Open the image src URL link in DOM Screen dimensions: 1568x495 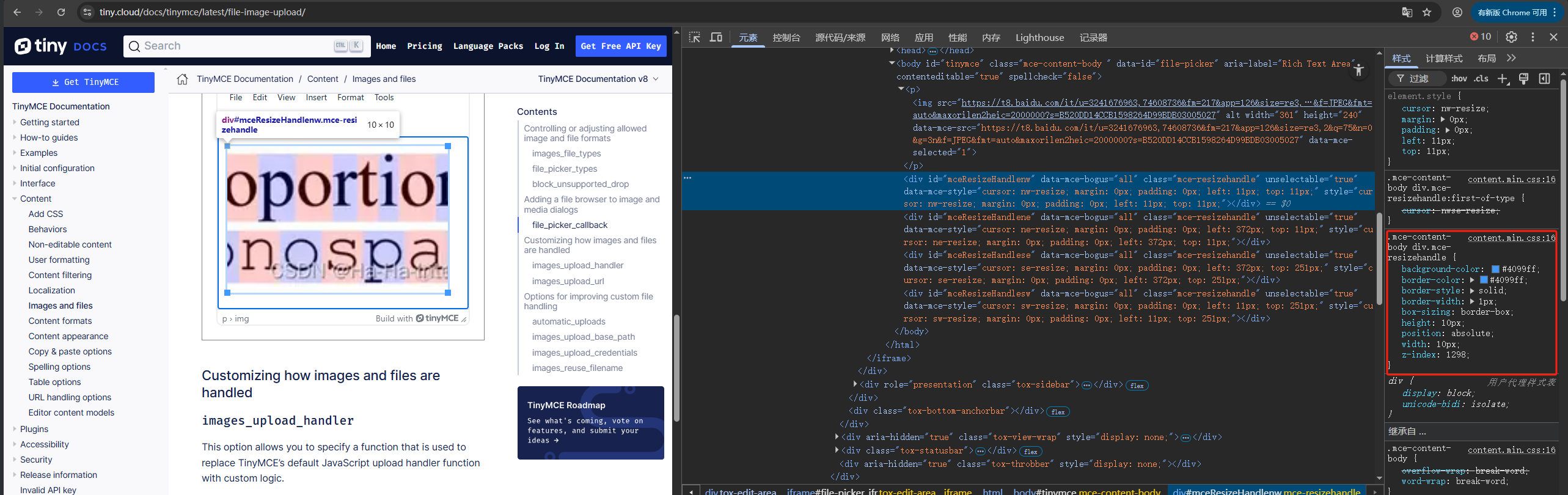tap(1143, 109)
